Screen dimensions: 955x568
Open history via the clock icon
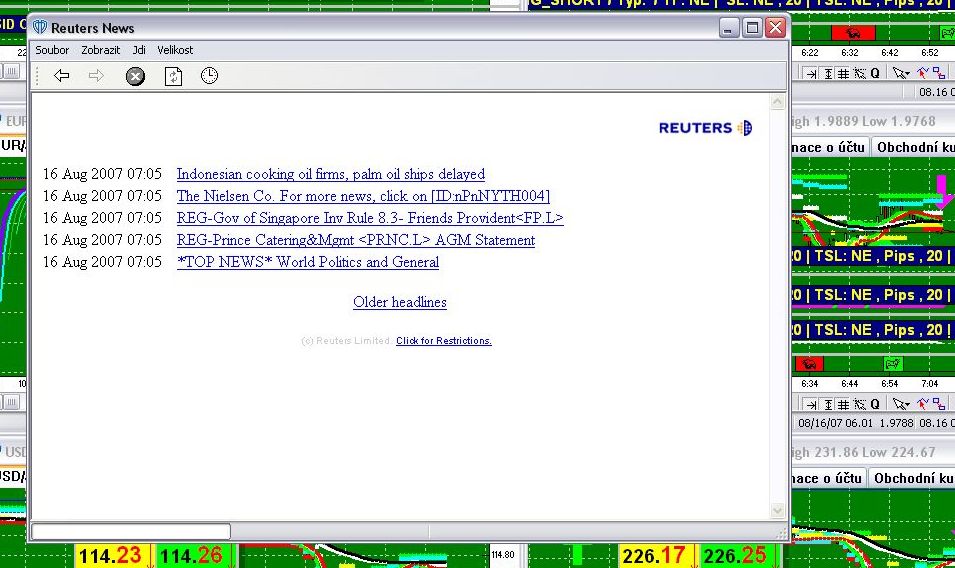tap(209, 75)
